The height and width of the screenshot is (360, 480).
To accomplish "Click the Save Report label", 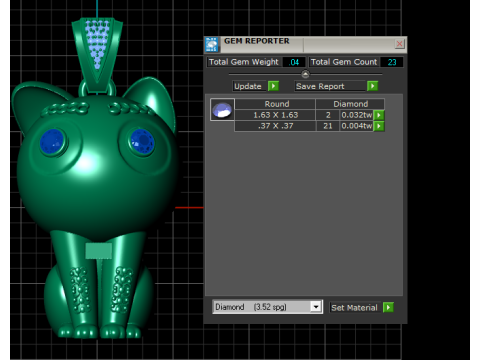I will point(330,86).
